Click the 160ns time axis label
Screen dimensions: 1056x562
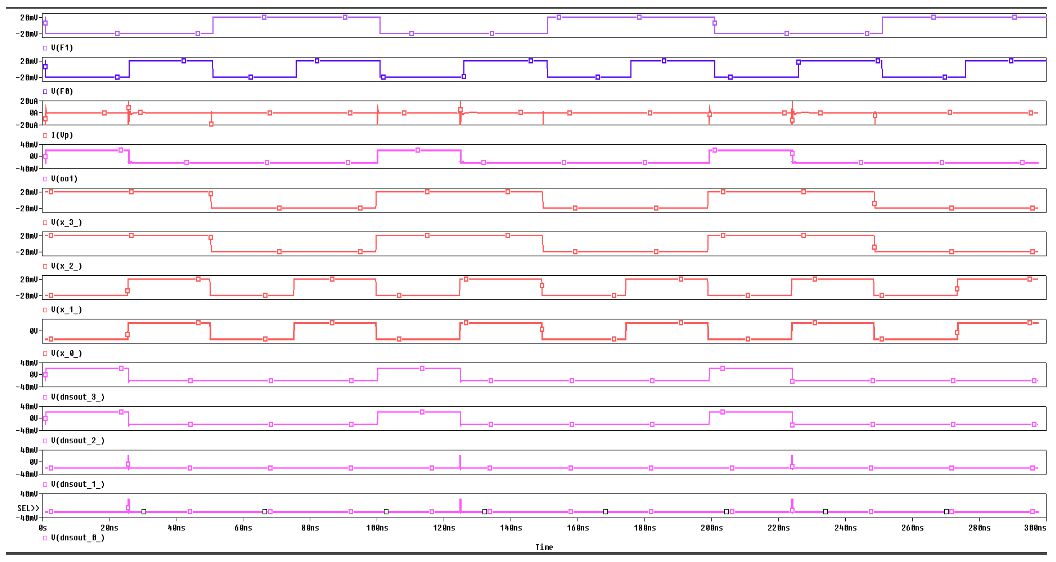point(577,528)
